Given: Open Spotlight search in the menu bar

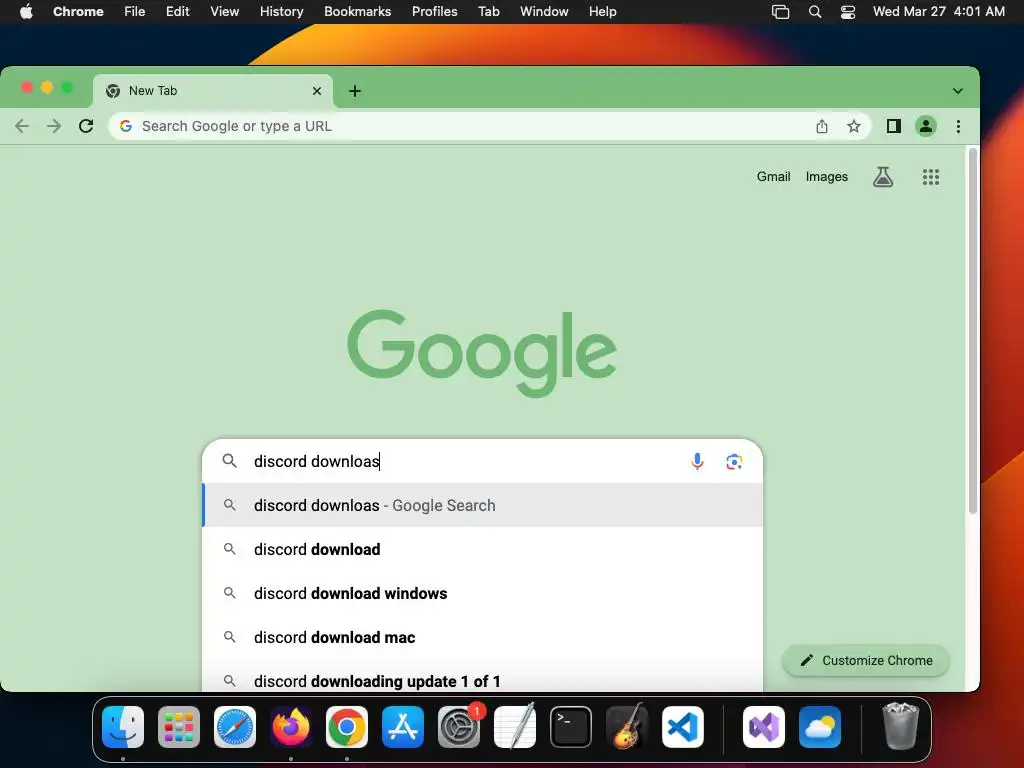Looking at the screenshot, I should coord(814,11).
